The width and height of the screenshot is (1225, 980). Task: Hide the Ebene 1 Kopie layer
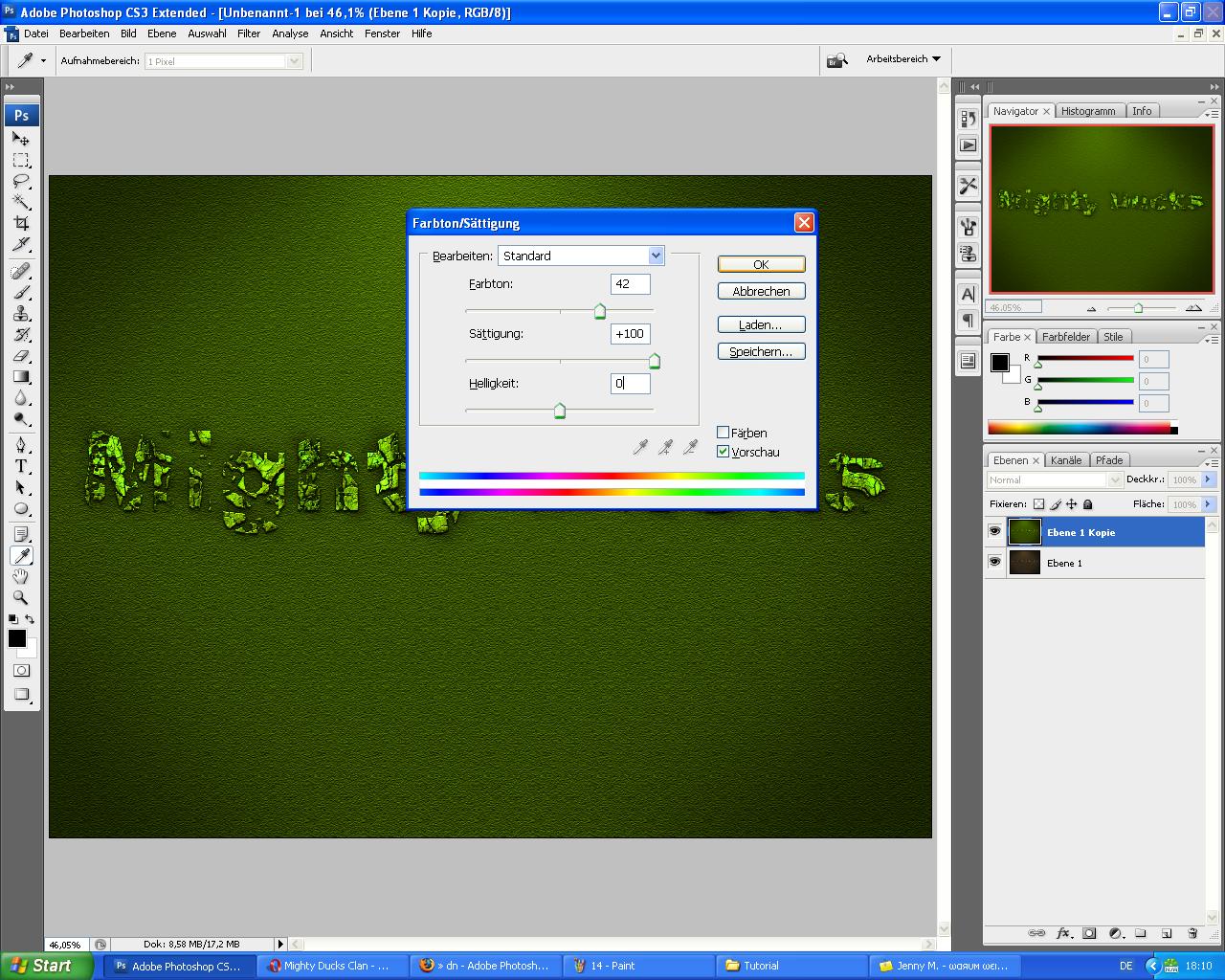click(x=994, y=531)
